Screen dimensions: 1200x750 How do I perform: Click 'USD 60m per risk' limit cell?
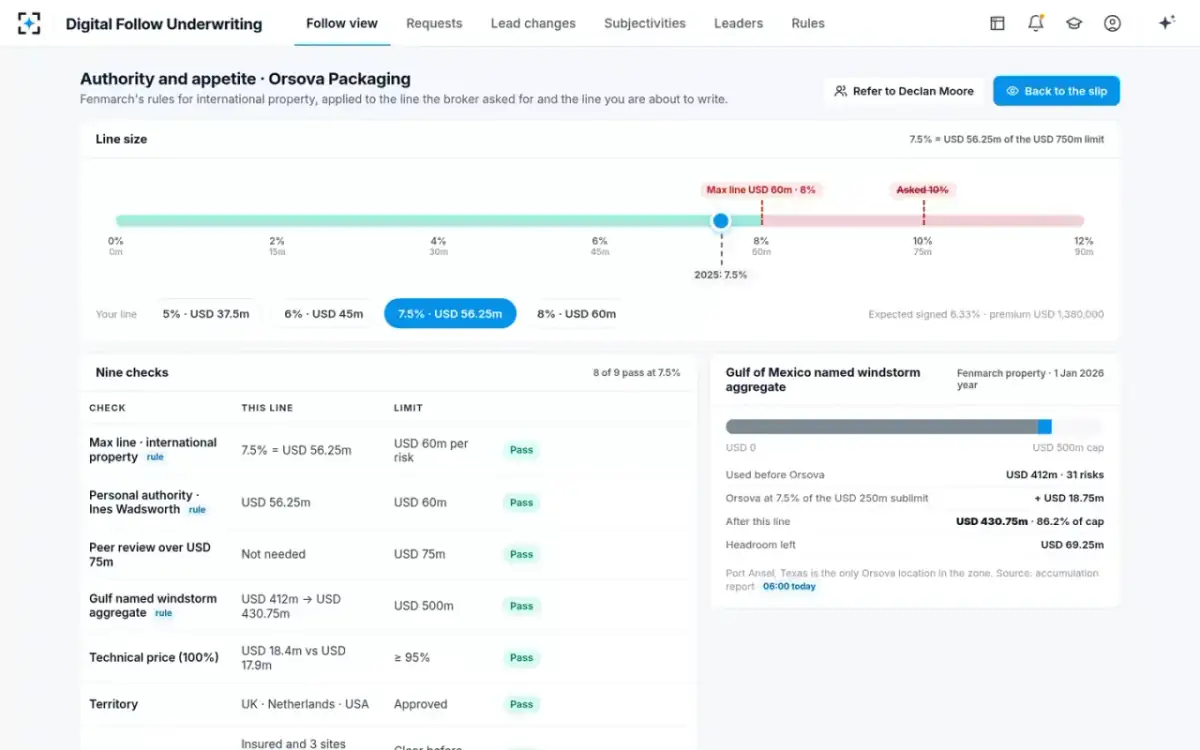point(431,450)
